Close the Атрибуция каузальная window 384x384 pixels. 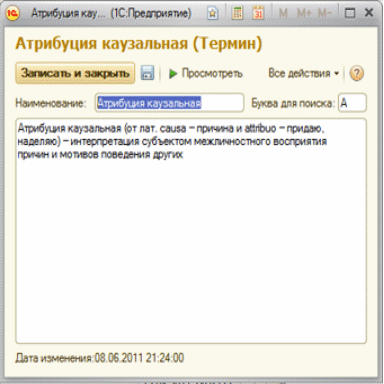369,13
